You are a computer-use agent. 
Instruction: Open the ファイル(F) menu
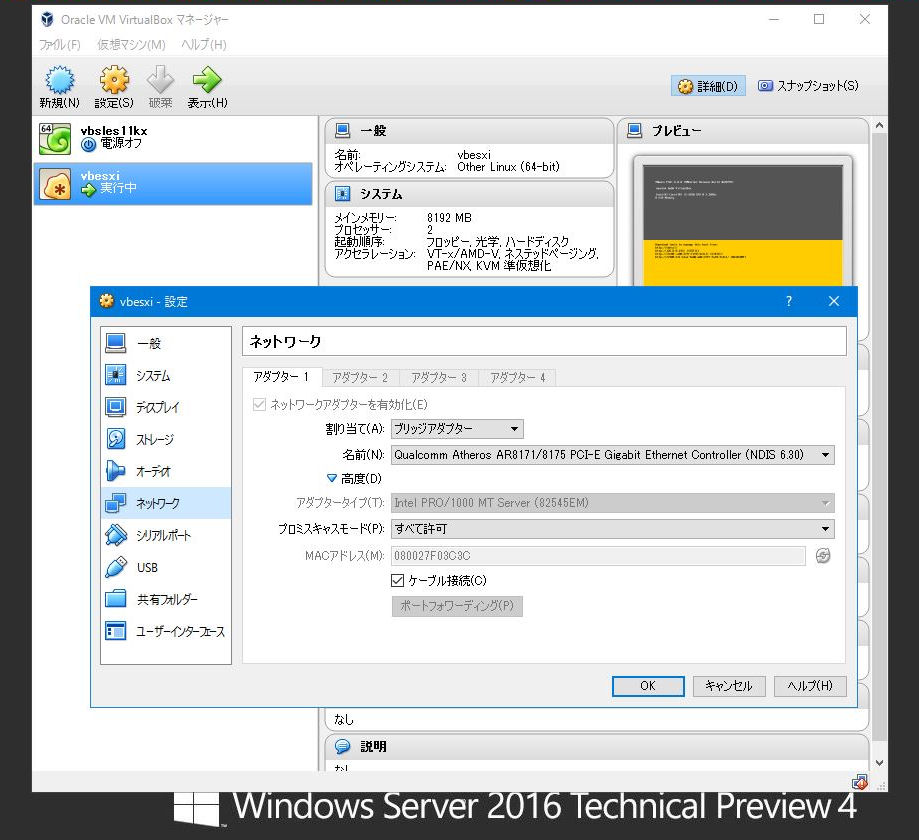[59, 45]
